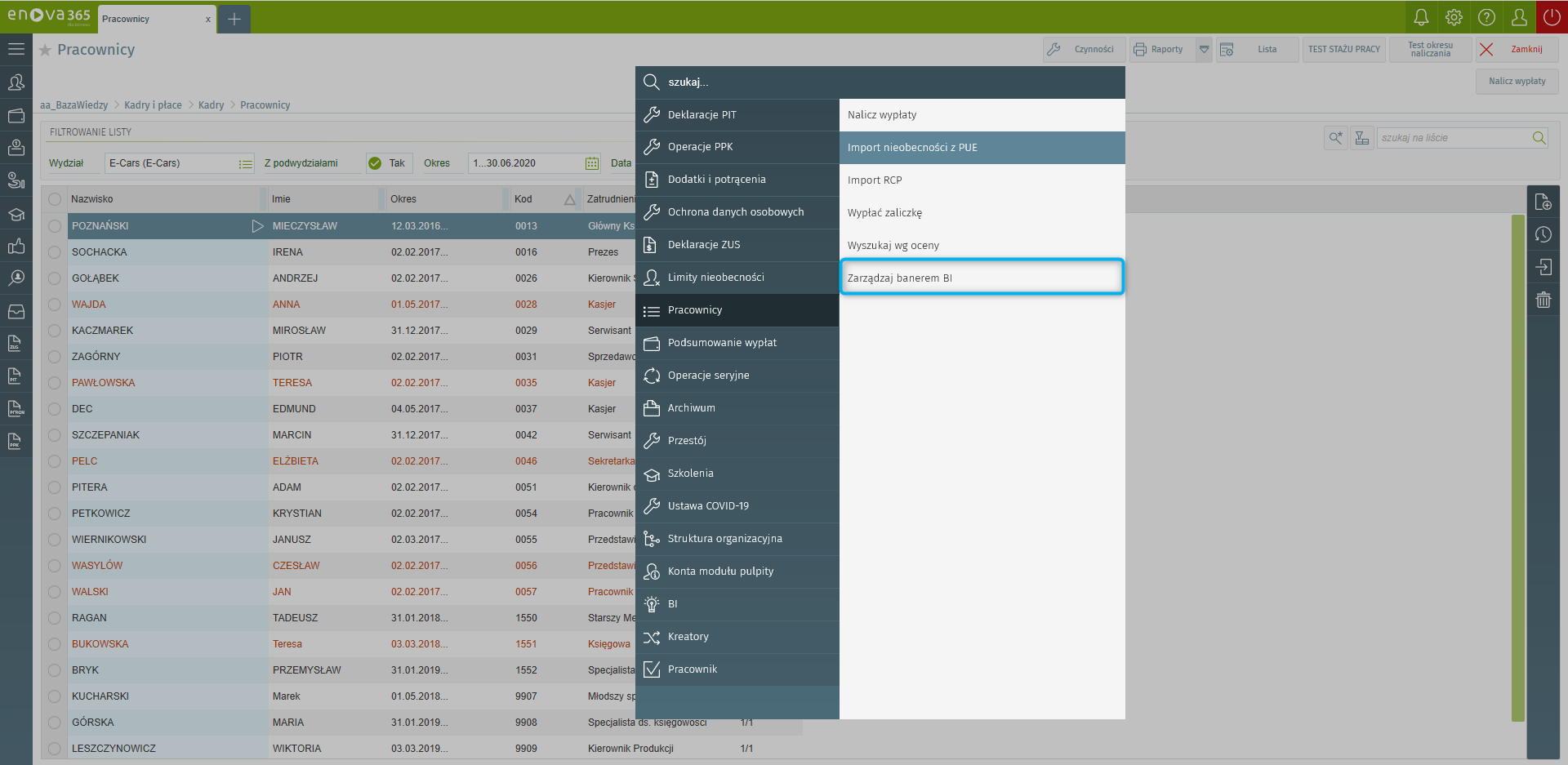Expand the Raporty dropdown arrow
The width and height of the screenshot is (1568, 765).
(x=1204, y=50)
